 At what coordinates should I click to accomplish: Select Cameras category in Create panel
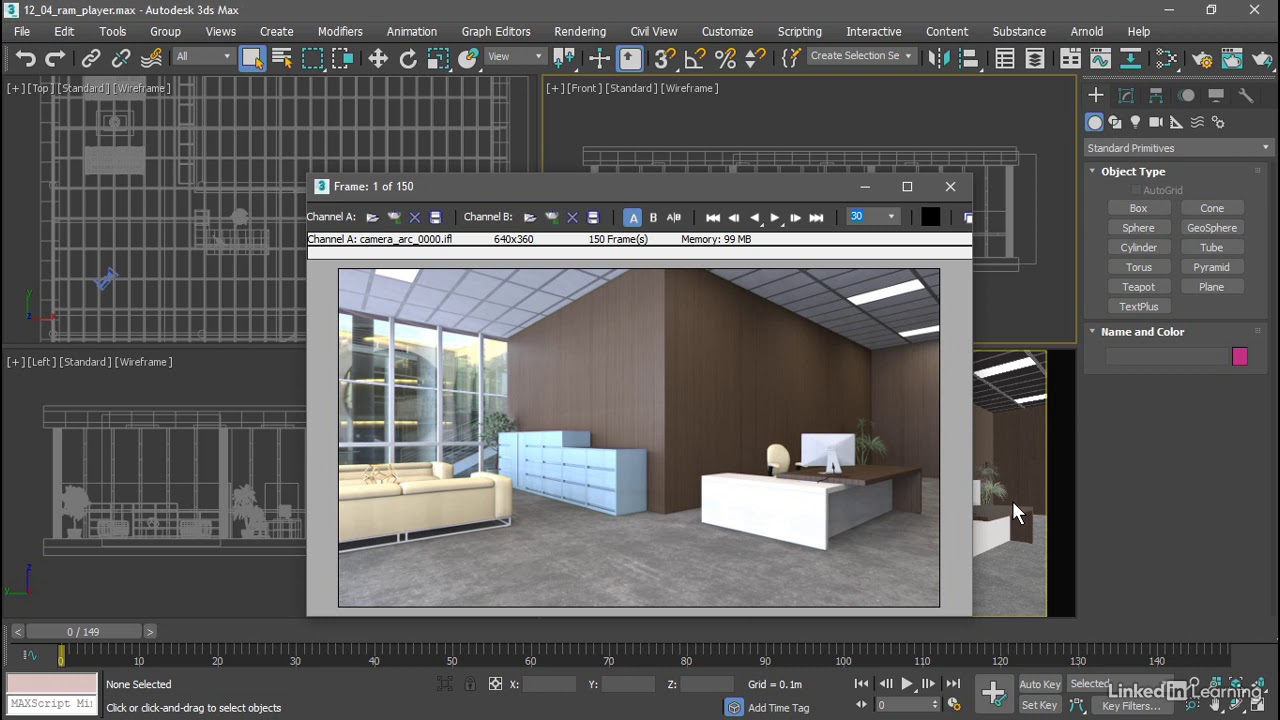[1156, 122]
